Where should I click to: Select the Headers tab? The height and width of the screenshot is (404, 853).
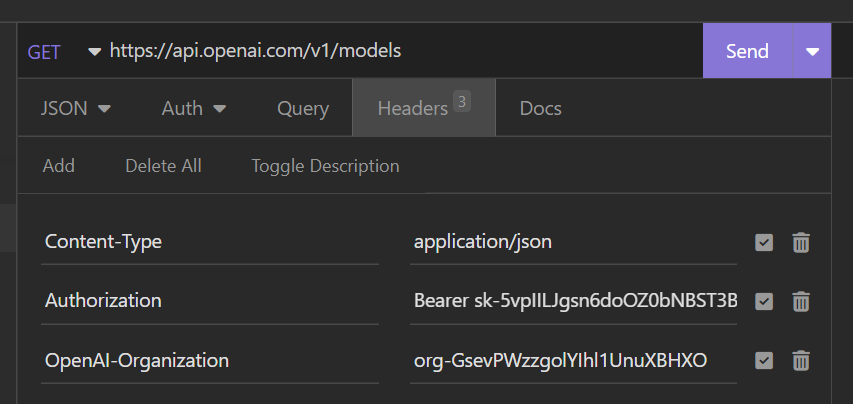click(x=424, y=108)
